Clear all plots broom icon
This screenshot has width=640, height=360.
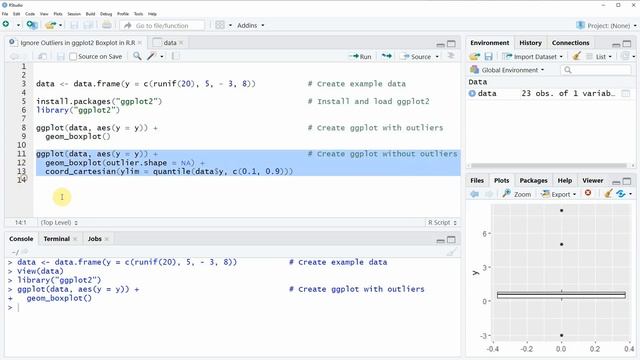coord(608,193)
